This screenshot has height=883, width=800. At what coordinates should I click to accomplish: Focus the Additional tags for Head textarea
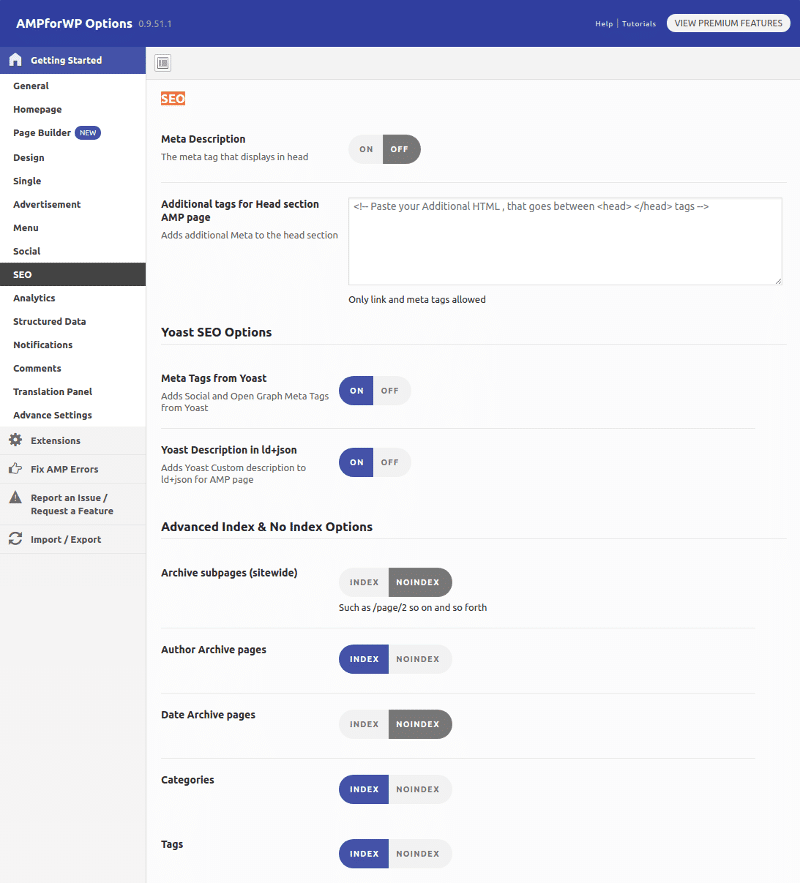coord(565,241)
